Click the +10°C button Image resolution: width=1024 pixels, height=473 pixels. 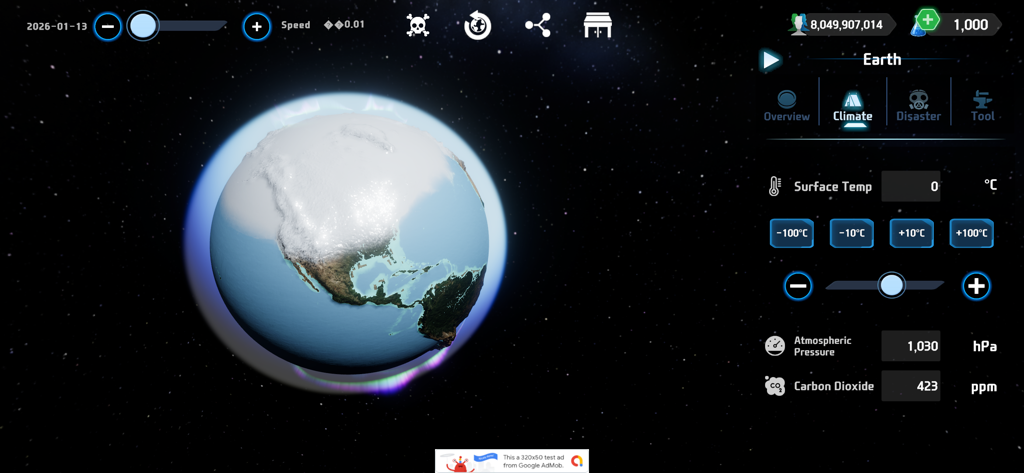tap(912, 233)
